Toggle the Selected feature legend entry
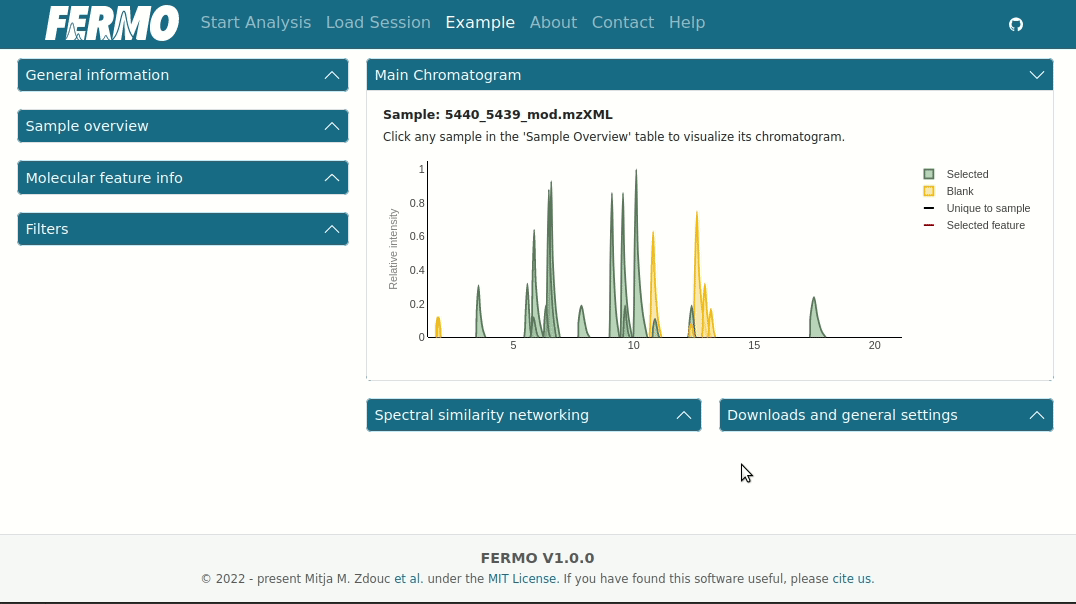Viewport: 1076px width, 604px height. pos(974,225)
